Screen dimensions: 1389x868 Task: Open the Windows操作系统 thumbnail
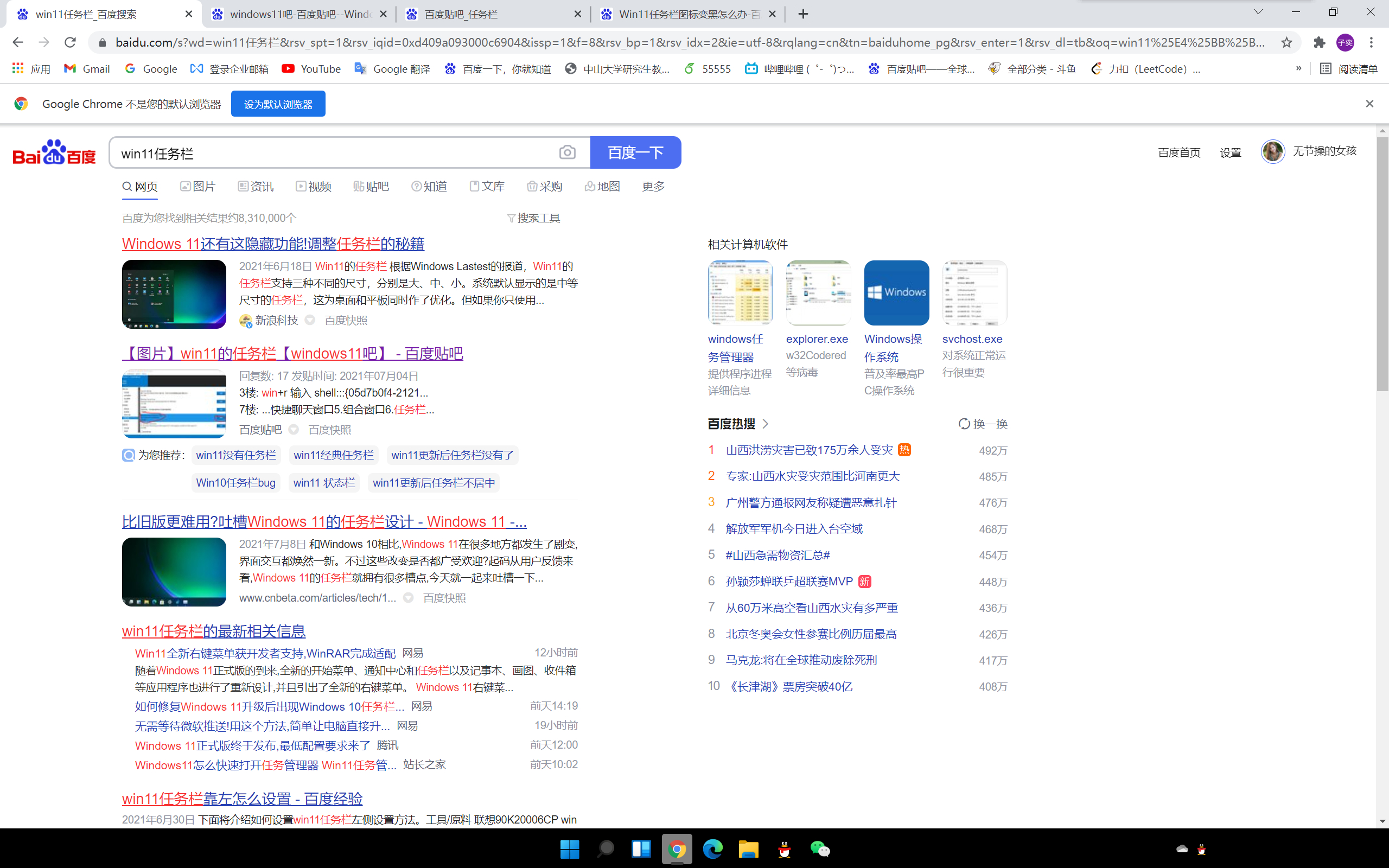pos(896,293)
